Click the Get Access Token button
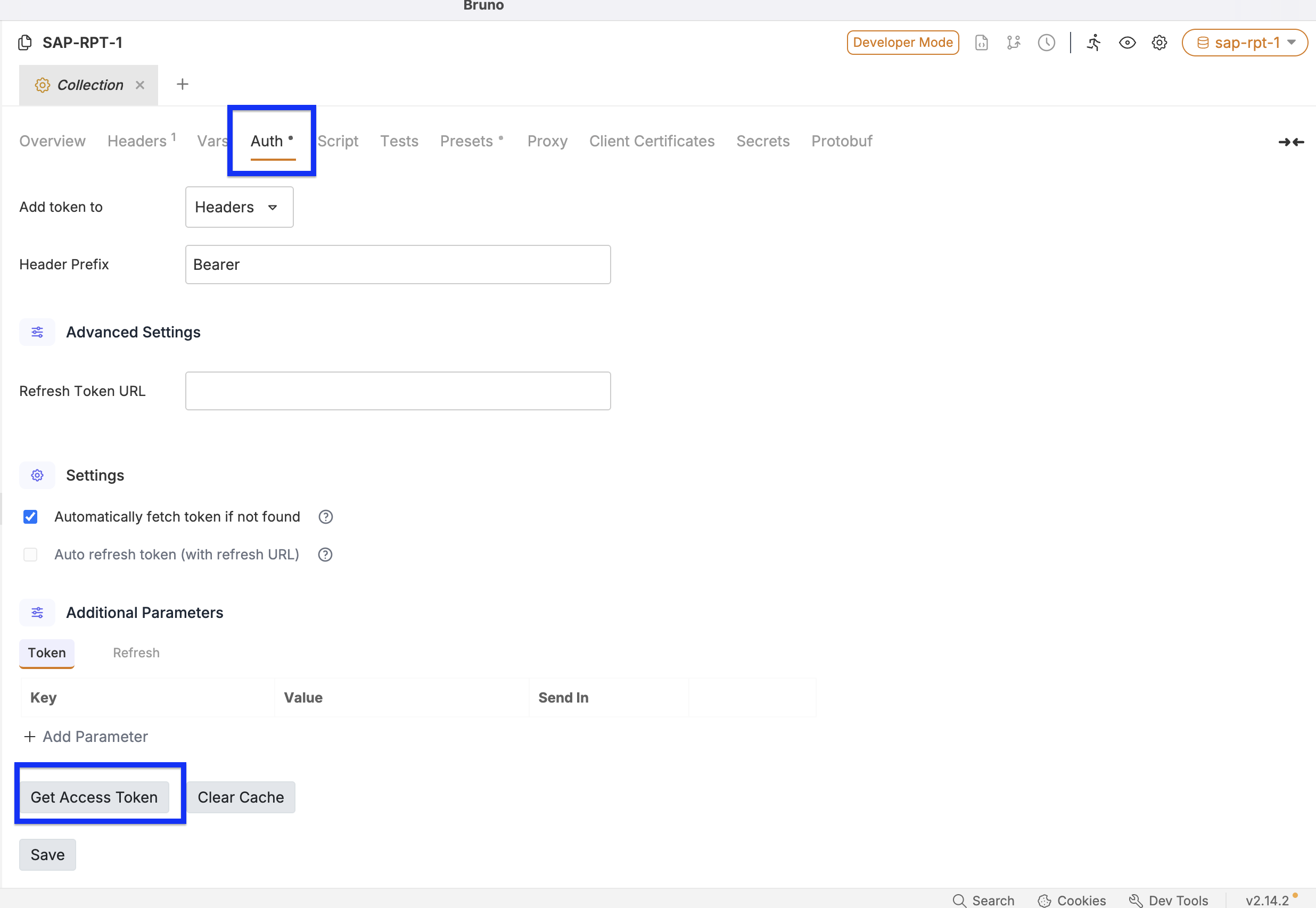 94,797
